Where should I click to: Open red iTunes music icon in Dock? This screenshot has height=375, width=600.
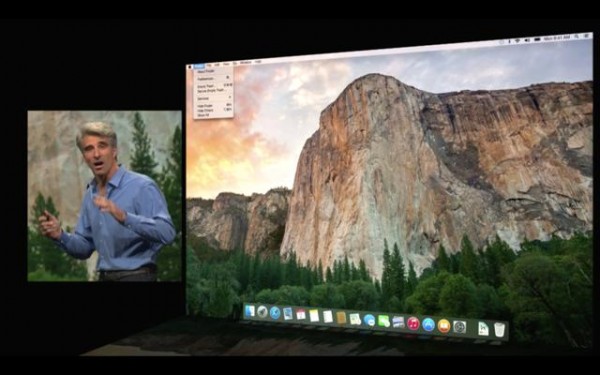413,323
